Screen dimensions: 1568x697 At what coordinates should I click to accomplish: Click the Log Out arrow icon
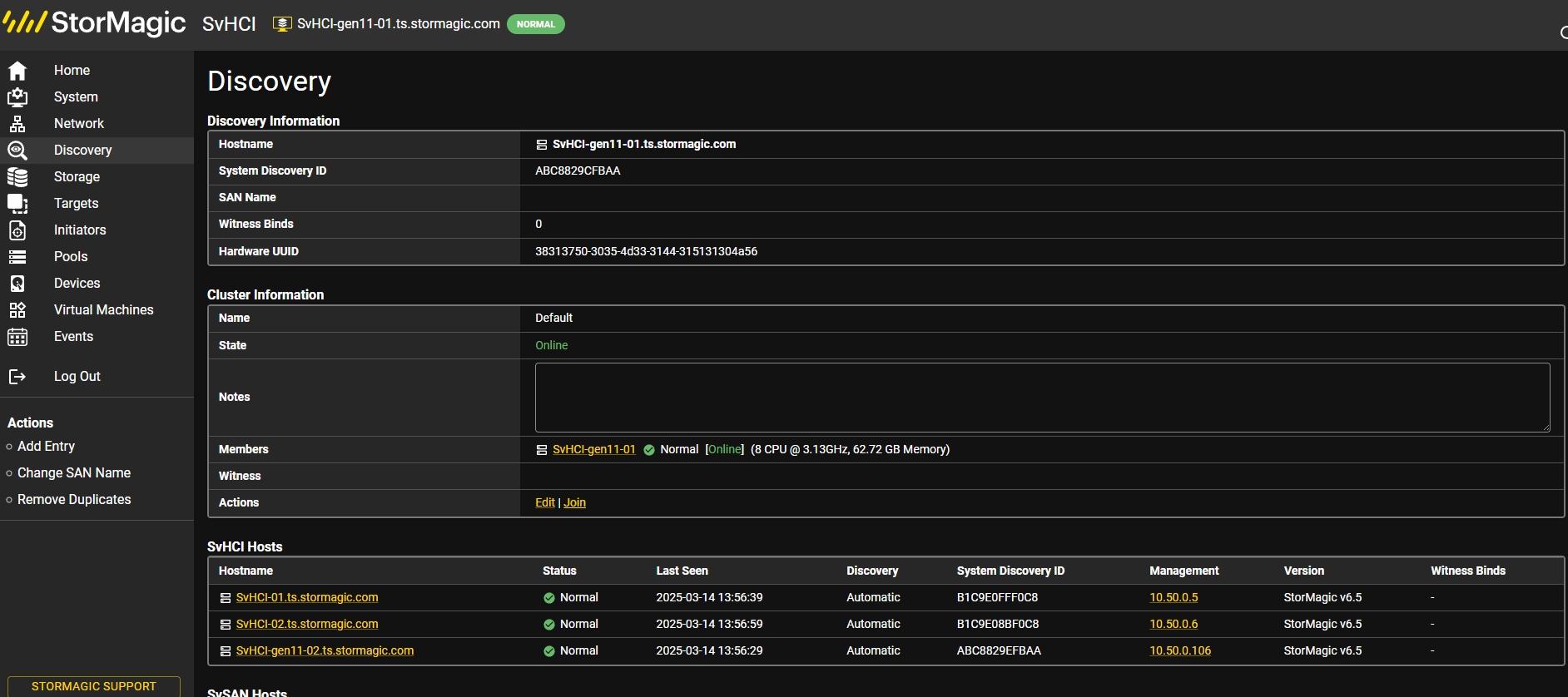coord(17,377)
